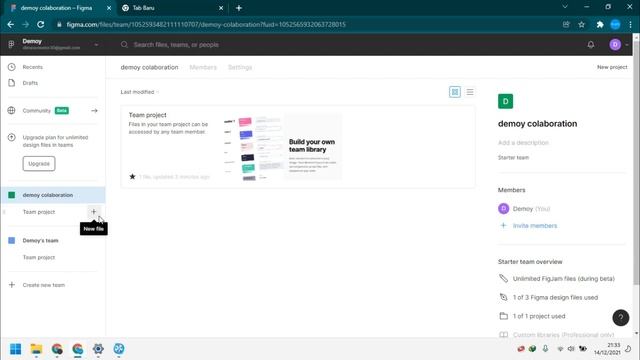Image resolution: width=640 pixels, height=360 pixels.
Task: Click Add a description field
Action: (x=523, y=142)
